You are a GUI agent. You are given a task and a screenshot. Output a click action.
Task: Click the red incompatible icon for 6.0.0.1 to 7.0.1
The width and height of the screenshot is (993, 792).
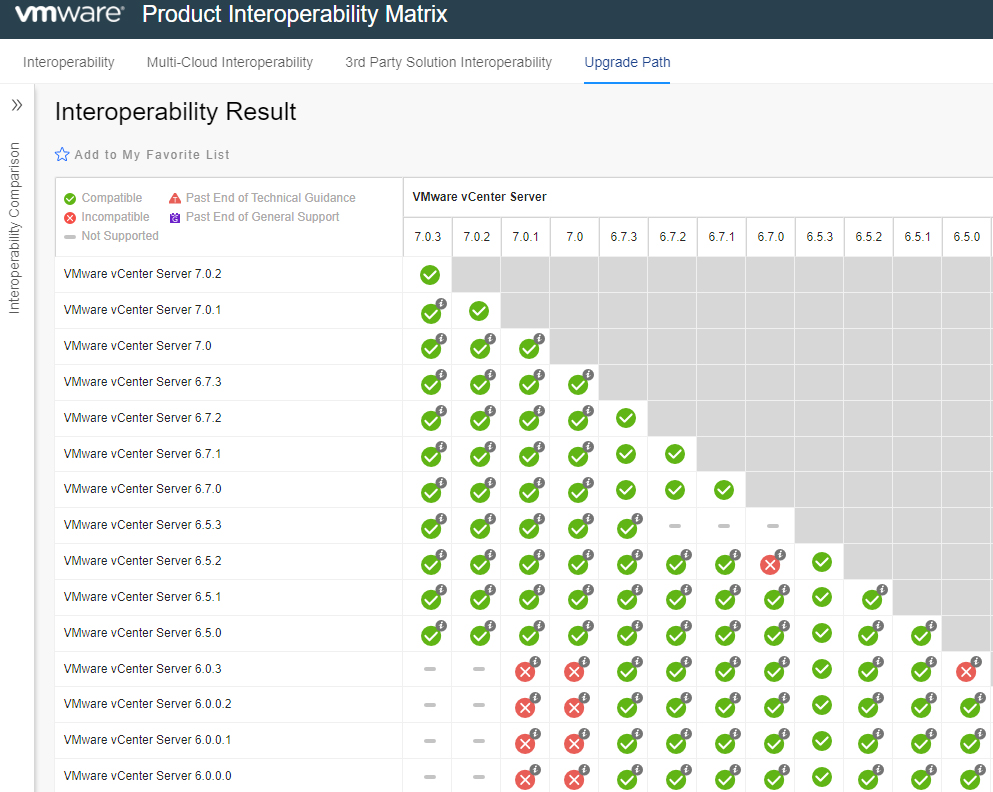pos(525,743)
